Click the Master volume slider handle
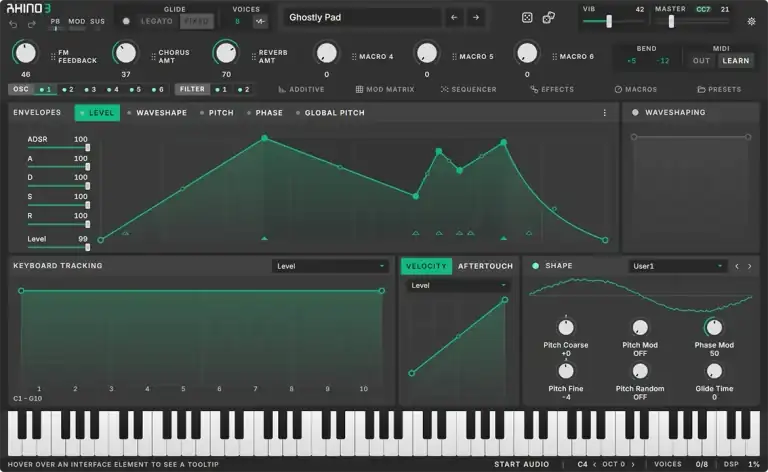The height and width of the screenshot is (472, 768). 671,22
